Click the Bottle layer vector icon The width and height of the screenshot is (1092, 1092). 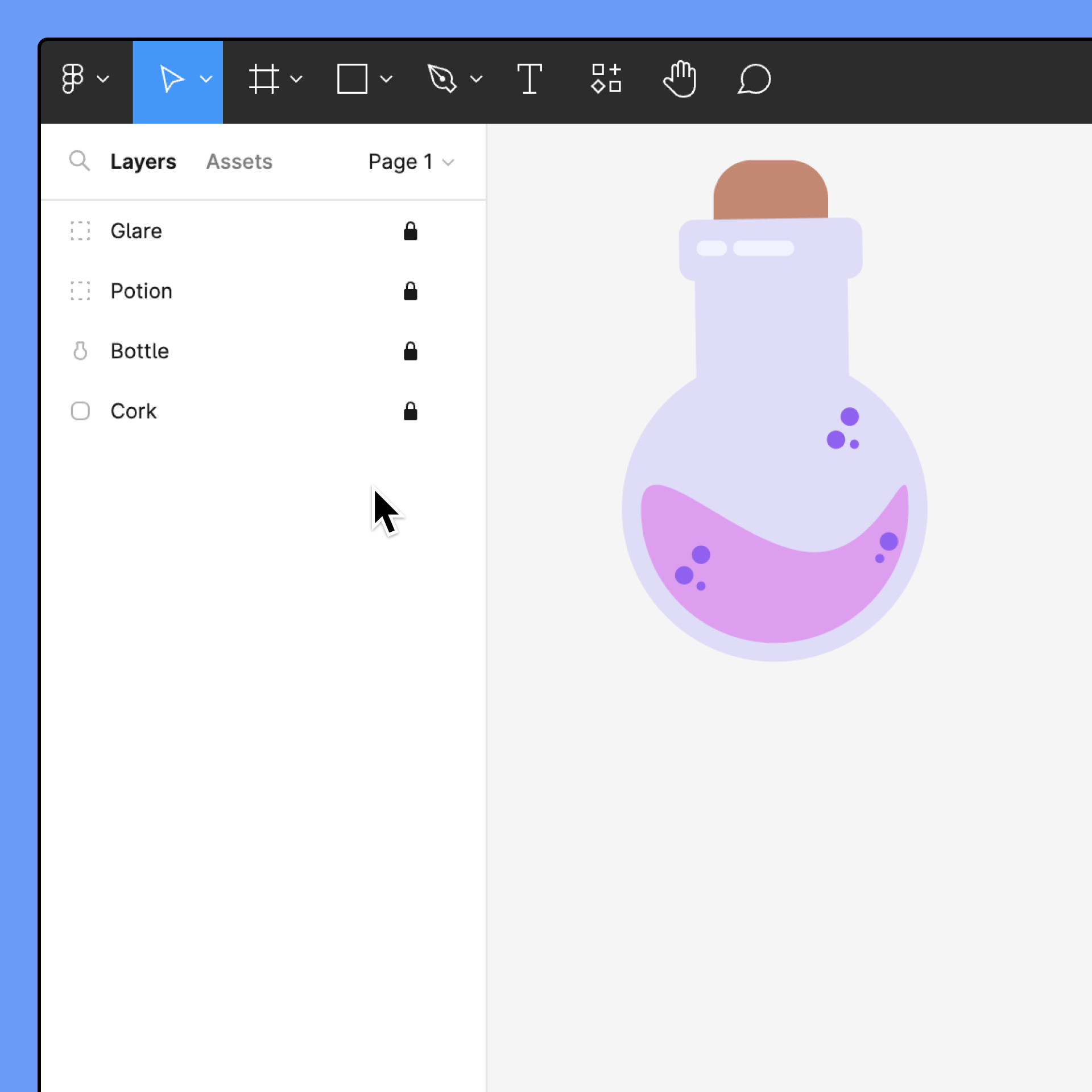[x=80, y=351]
